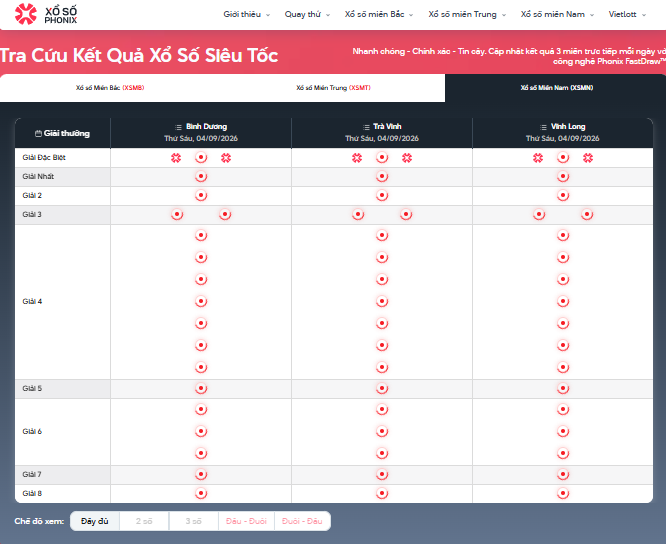Click Vĩnh Long Giải 7 spinner icon
This screenshot has width=666, height=544.
point(563,474)
